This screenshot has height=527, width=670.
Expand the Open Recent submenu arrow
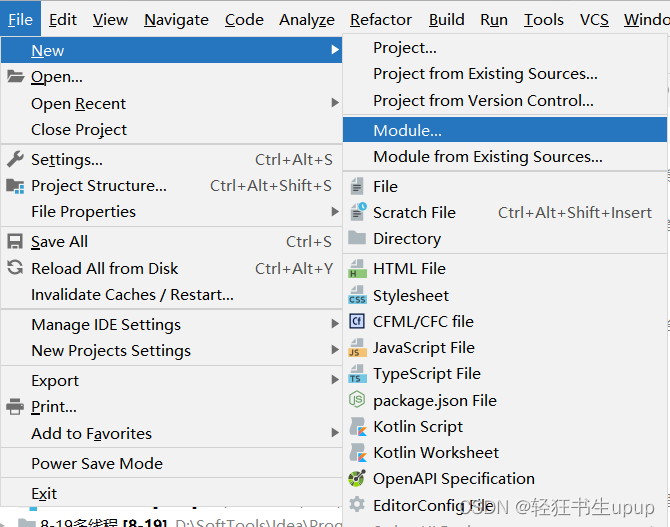click(335, 103)
